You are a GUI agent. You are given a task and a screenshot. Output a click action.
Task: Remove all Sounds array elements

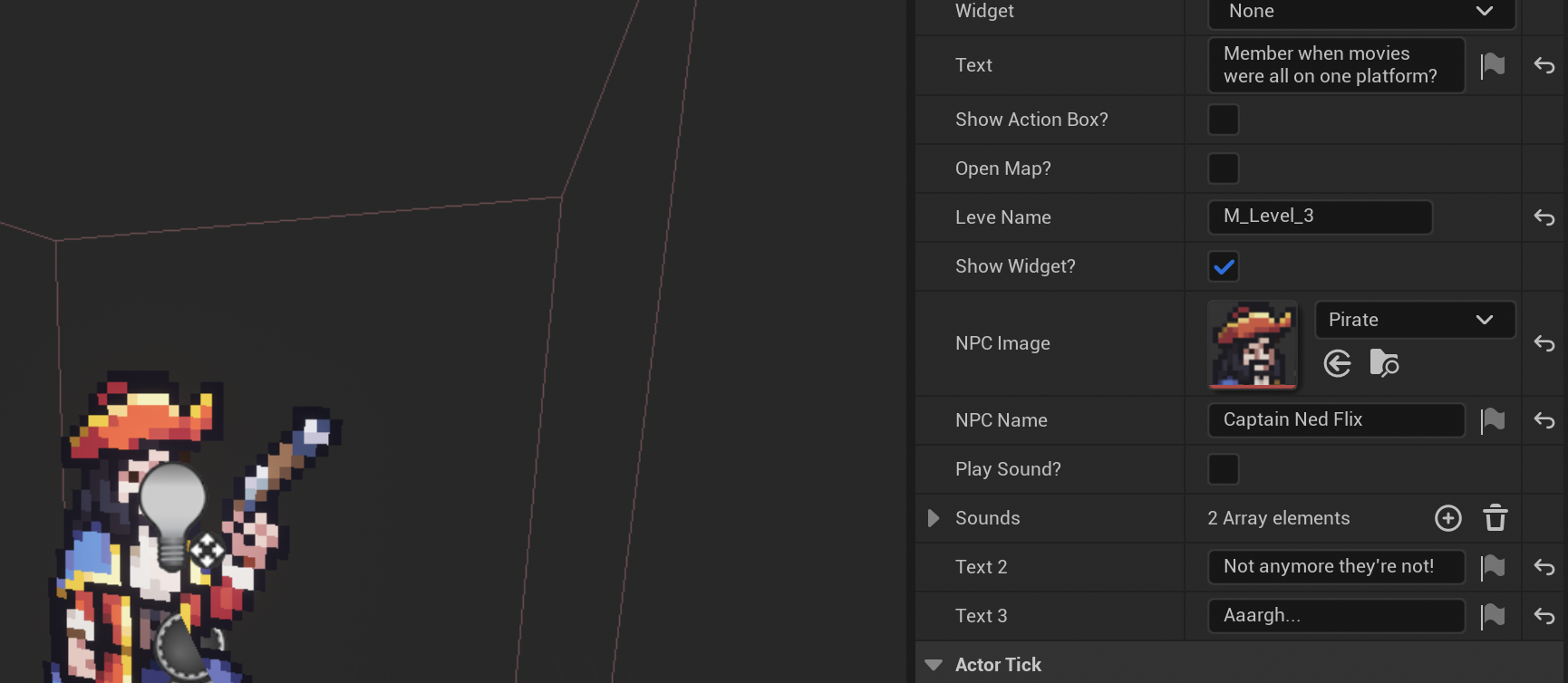click(x=1495, y=518)
